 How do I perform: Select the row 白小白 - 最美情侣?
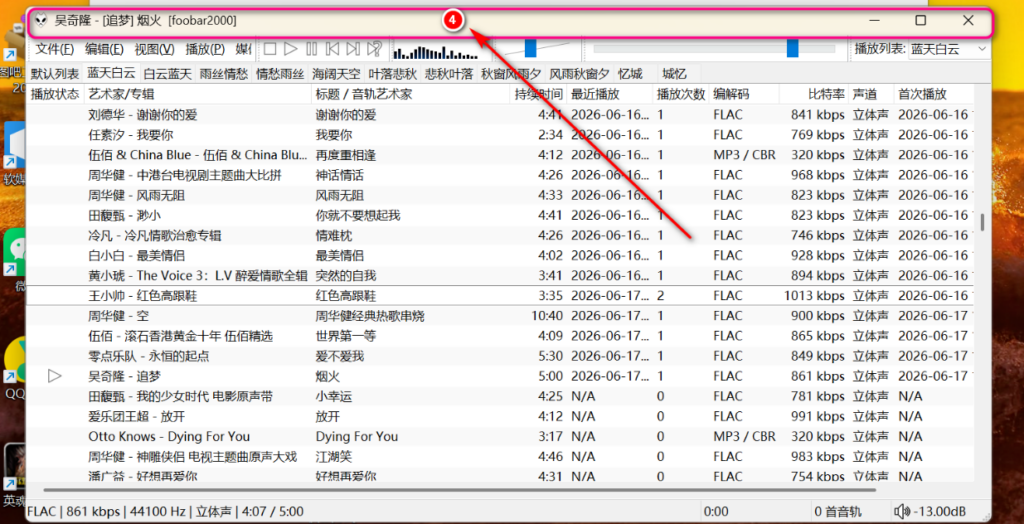point(501,255)
